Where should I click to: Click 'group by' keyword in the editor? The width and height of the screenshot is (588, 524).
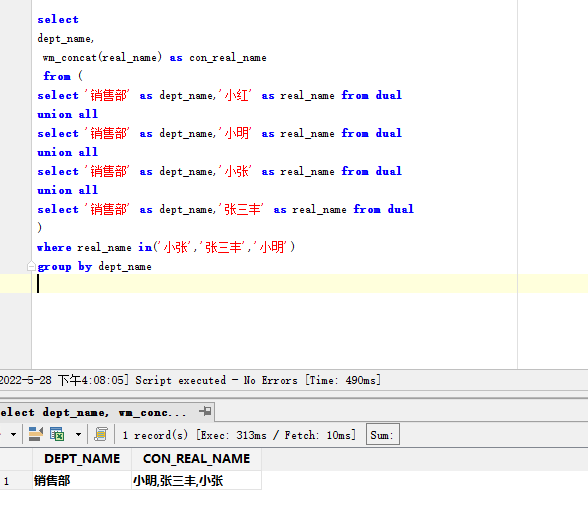(64, 267)
